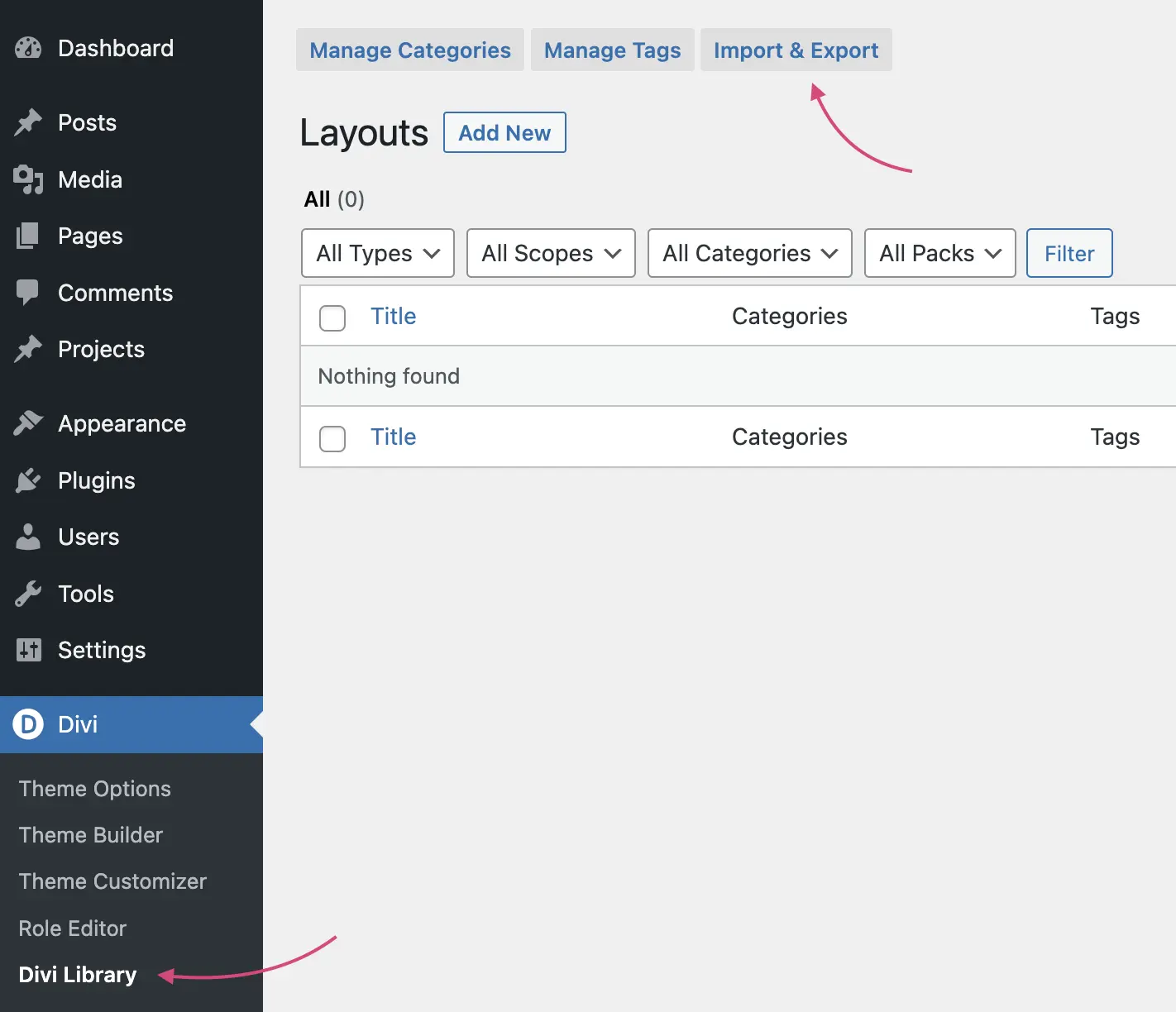Open Theme Customizer submenu link
The width and height of the screenshot is (1176, 1012).
(x=112, y=881)
